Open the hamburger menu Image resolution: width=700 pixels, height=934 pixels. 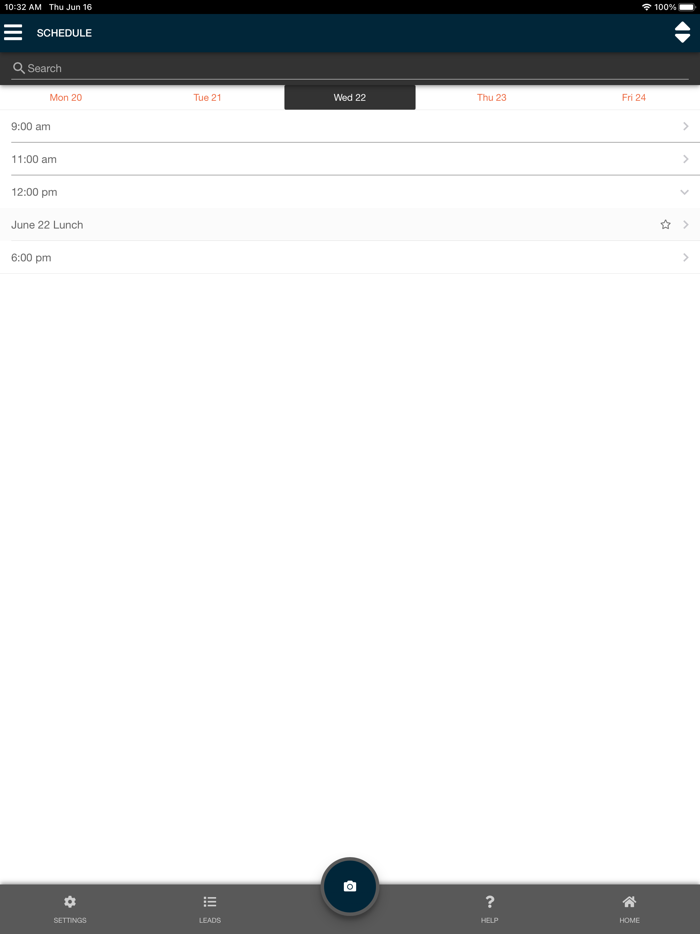[x=13, y=33]
